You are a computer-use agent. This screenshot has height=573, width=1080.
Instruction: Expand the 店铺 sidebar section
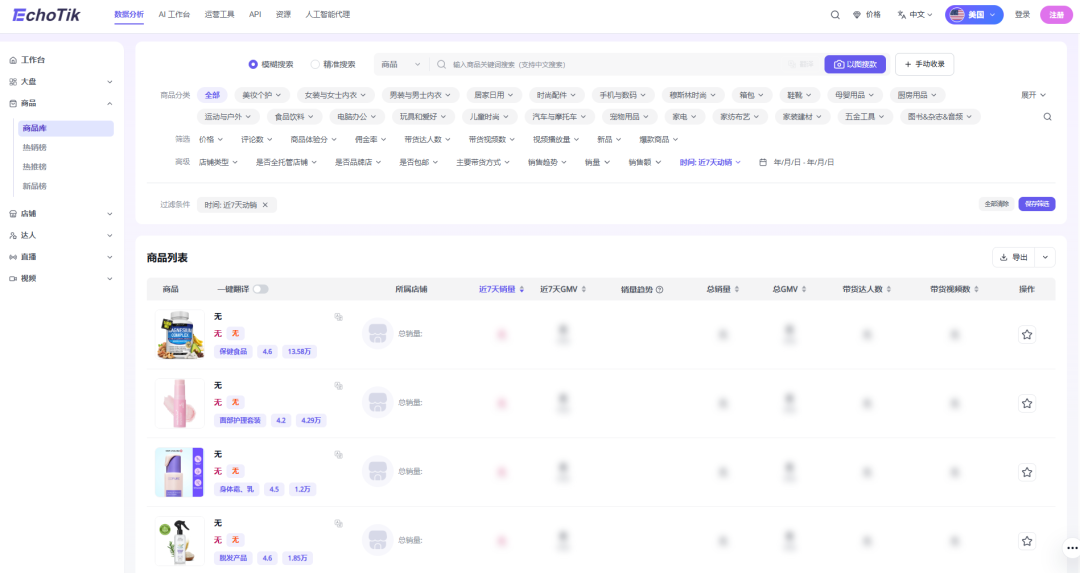coord(61,213)
